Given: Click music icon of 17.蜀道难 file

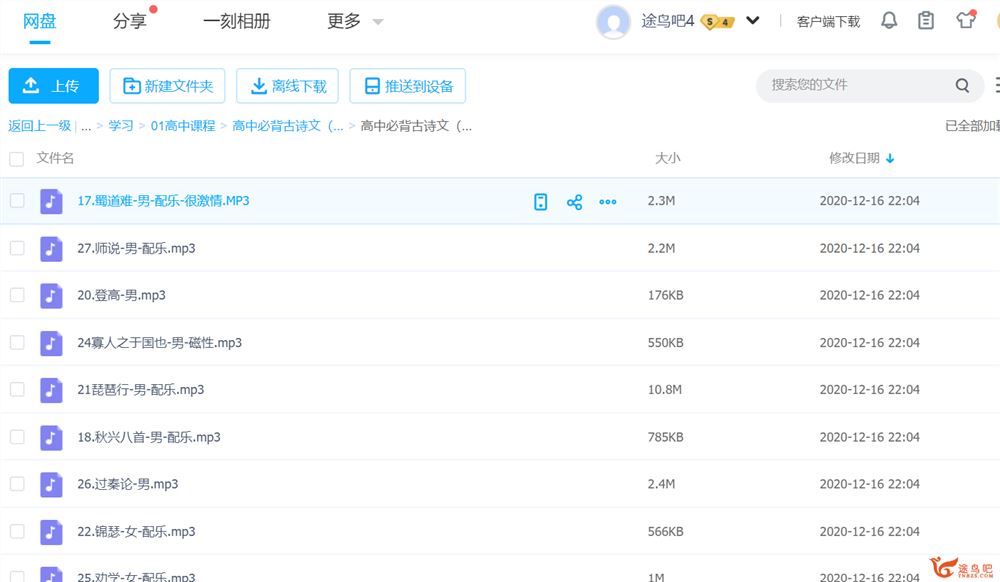Looking at the screenshot, I should click(51, 201).
